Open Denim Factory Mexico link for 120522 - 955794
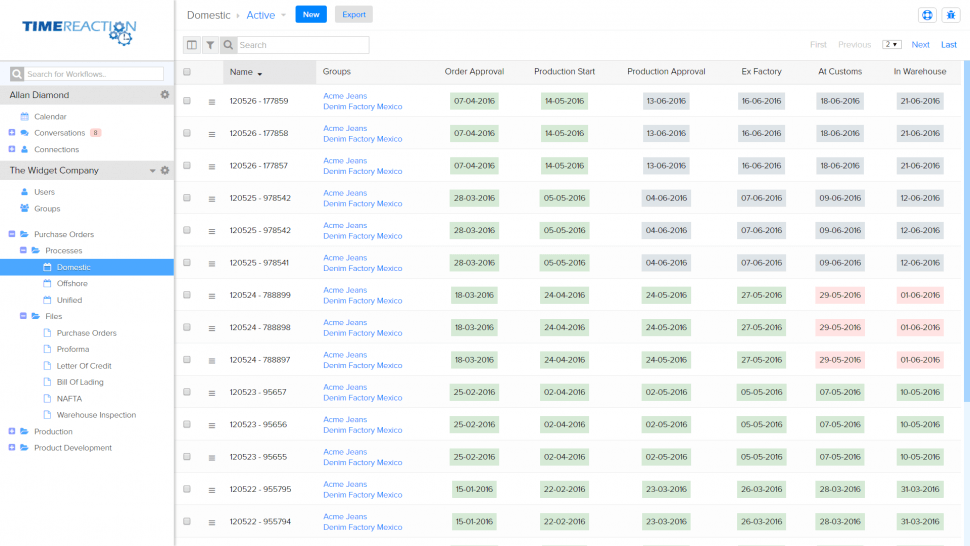This screenshot has height=546, width=970. (363, 527)
